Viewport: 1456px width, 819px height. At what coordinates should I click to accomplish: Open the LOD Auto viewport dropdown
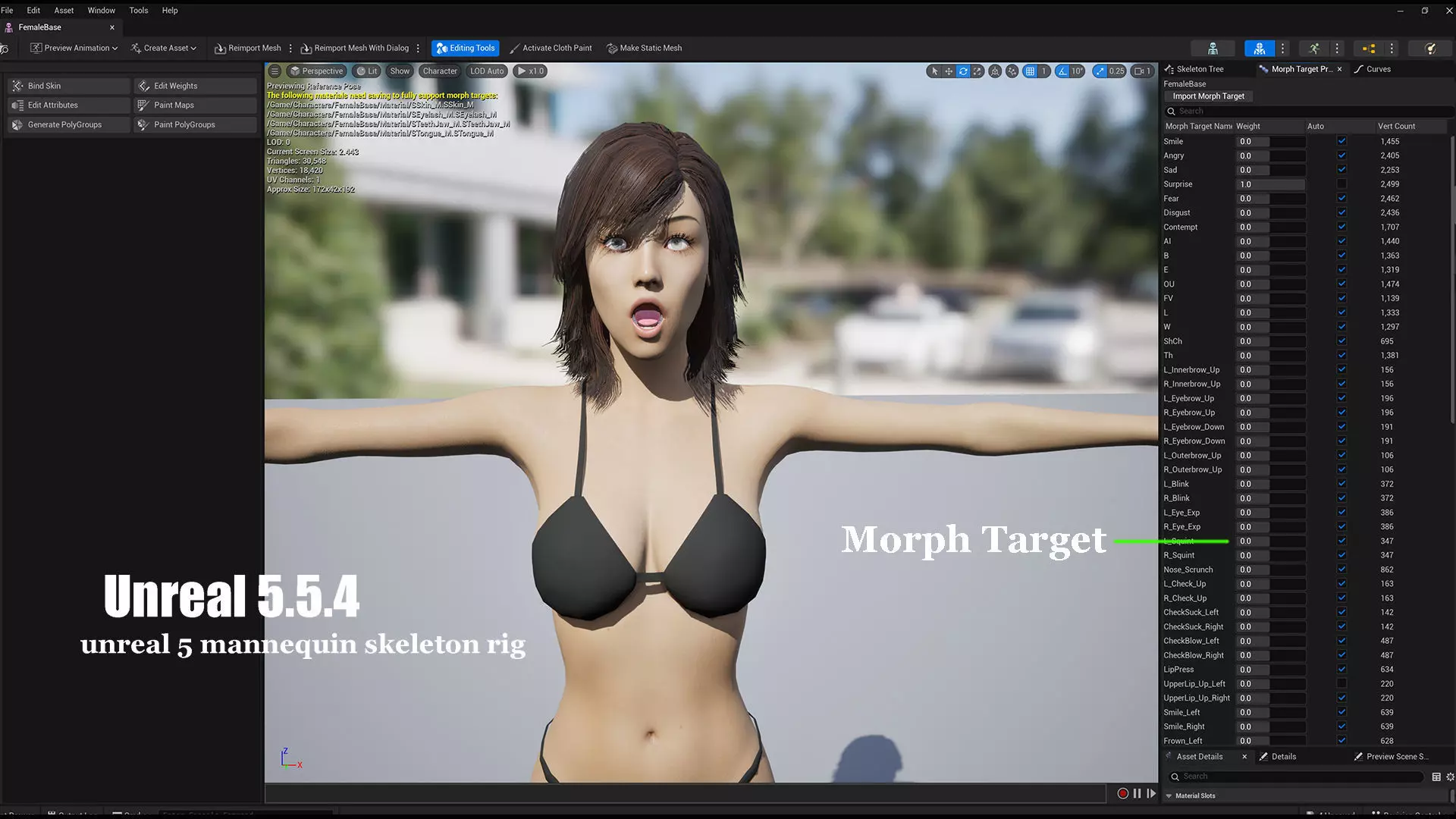[x=487, y=71]
